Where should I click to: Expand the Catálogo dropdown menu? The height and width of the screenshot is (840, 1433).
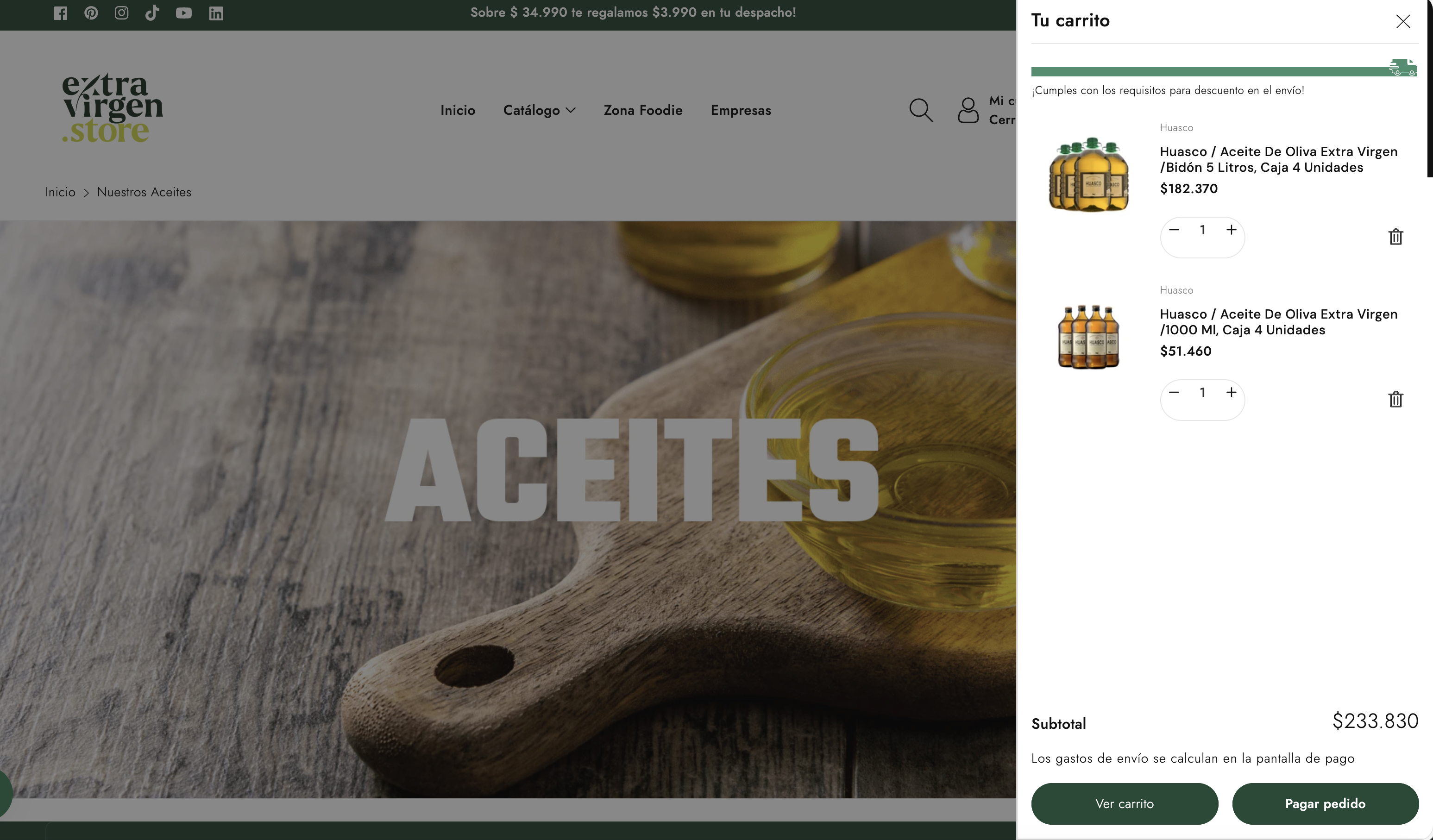539,110
